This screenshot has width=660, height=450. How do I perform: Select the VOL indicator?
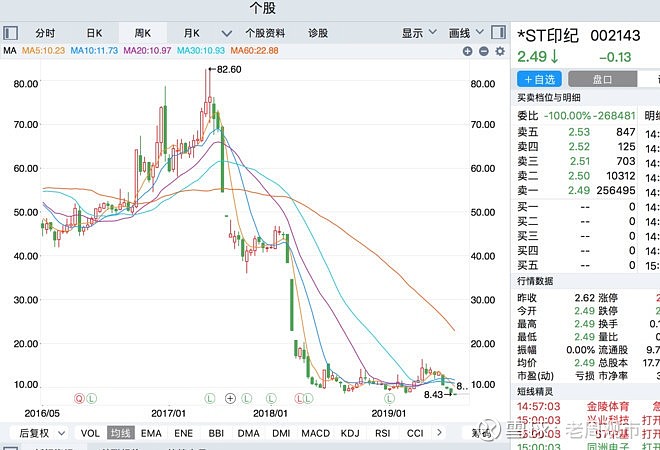point(90,433)
